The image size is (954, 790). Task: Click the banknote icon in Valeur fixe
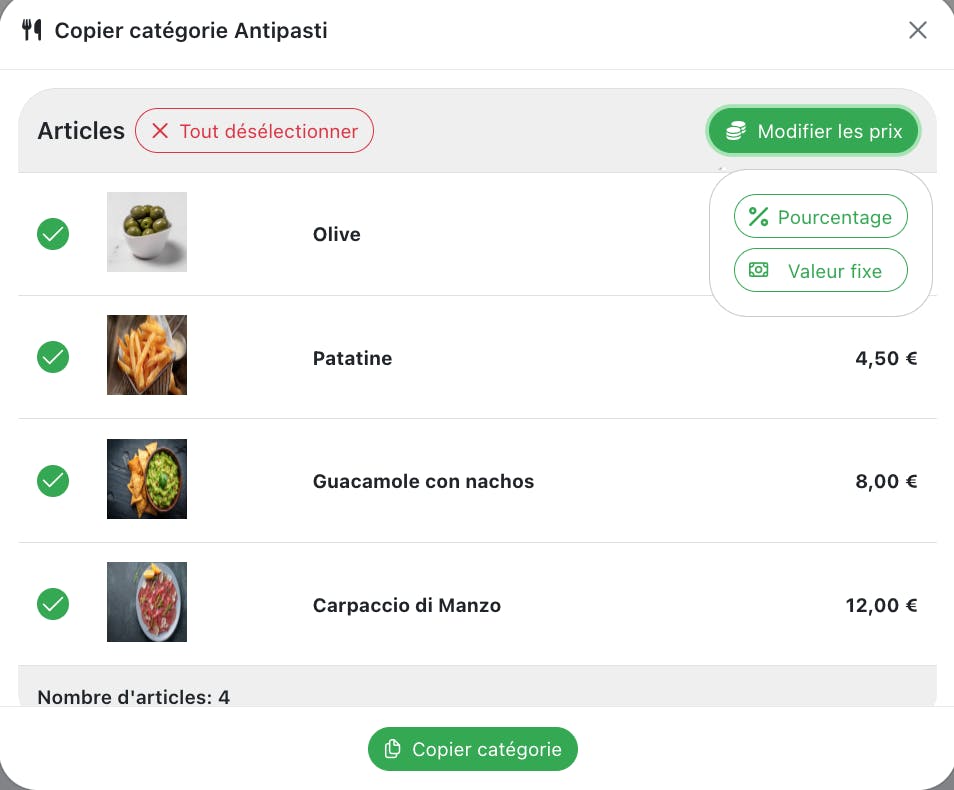click(x=759, y=270)
